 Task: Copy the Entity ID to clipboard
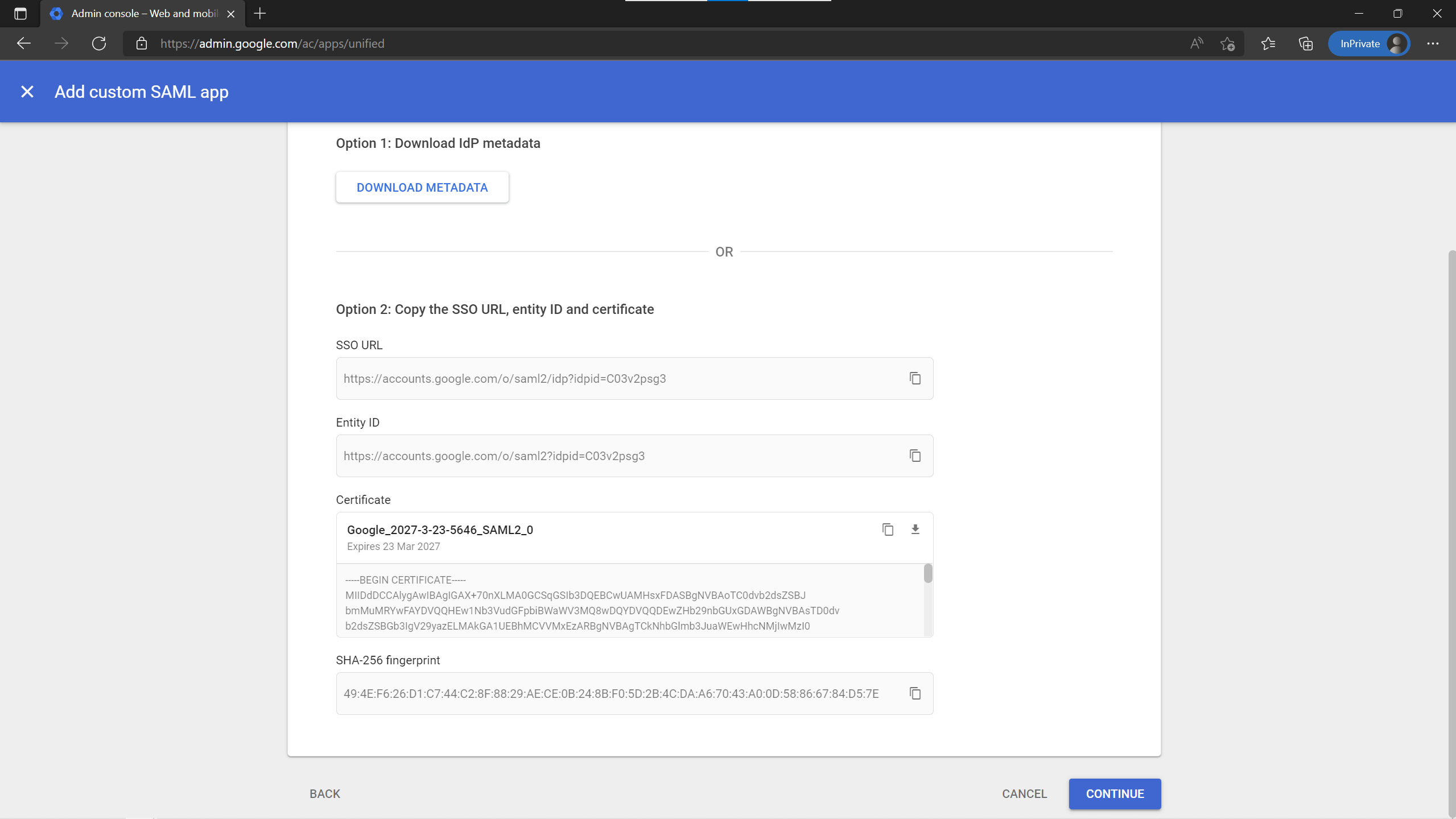915,456
